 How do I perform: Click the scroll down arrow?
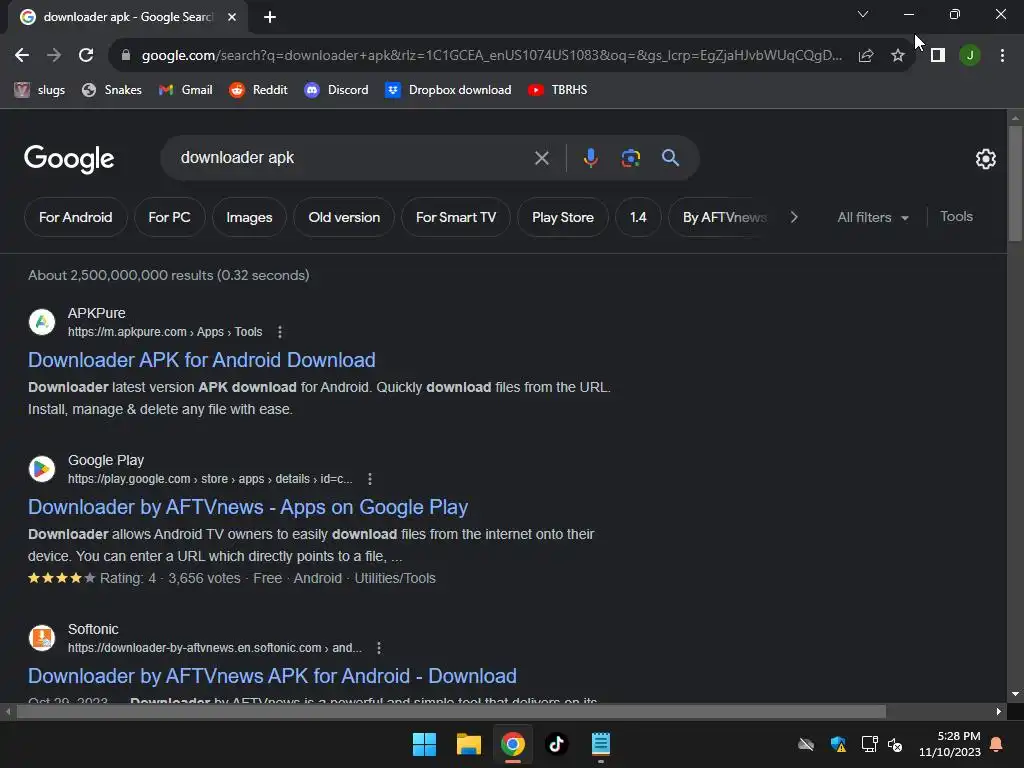pyautogui.click(x=1015, y=694)
